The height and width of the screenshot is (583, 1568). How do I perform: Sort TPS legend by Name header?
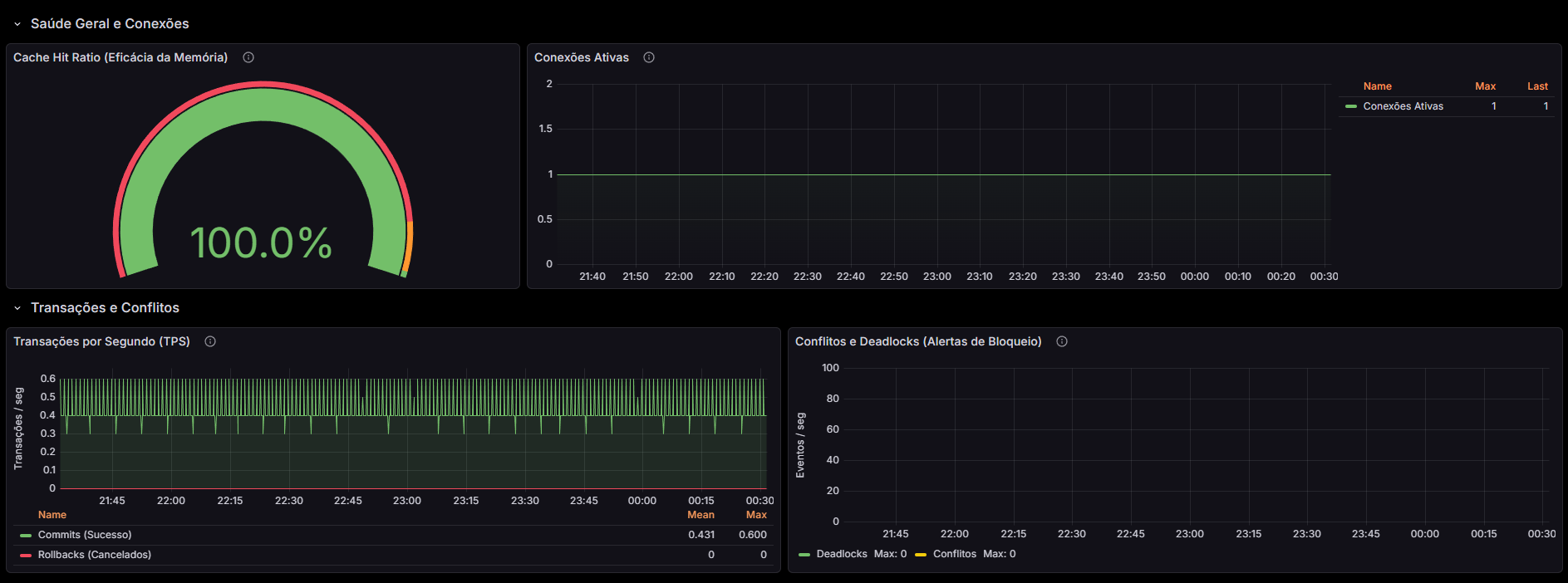point(52,515)
